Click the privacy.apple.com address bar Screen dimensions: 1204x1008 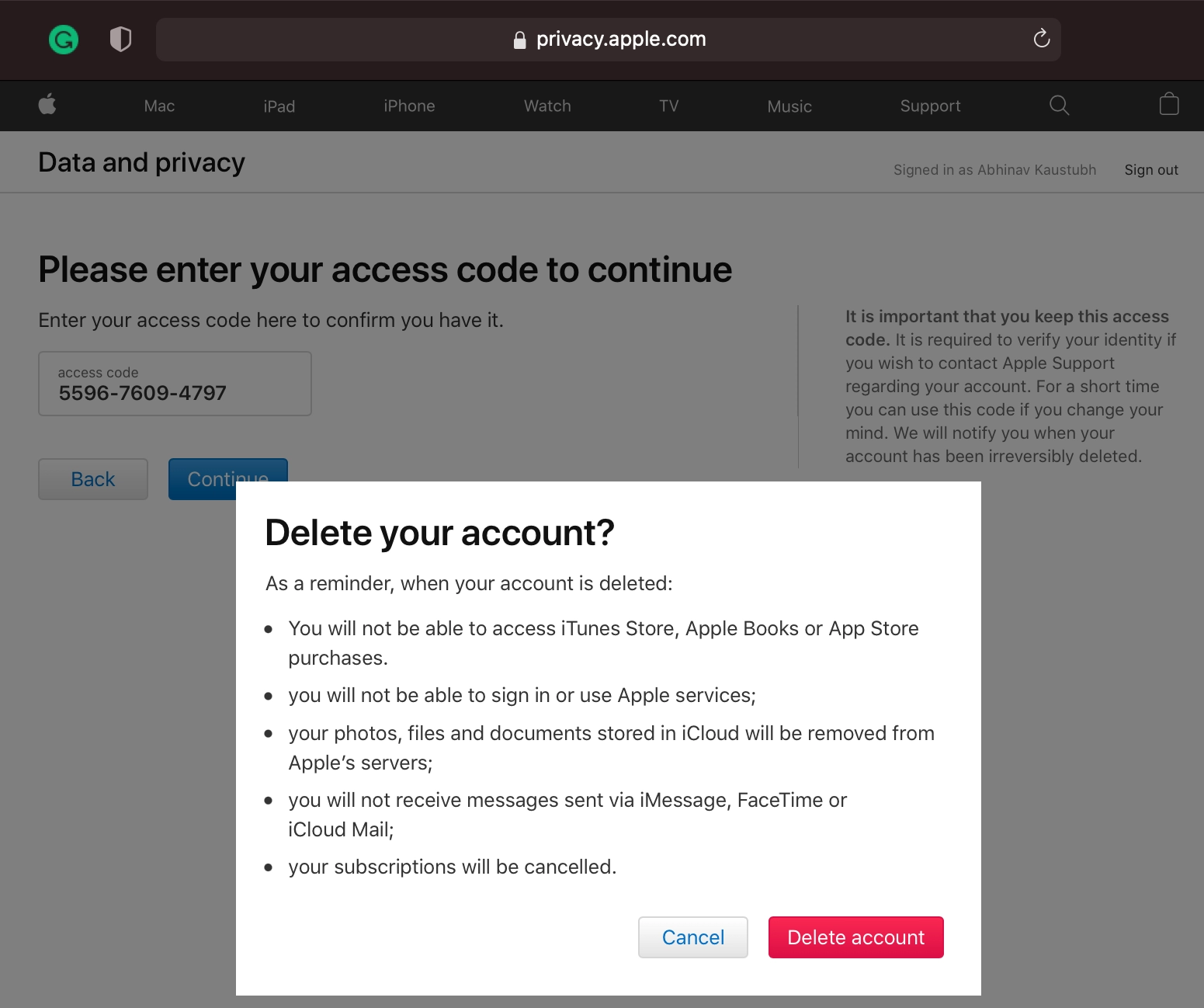click(621, 40)
